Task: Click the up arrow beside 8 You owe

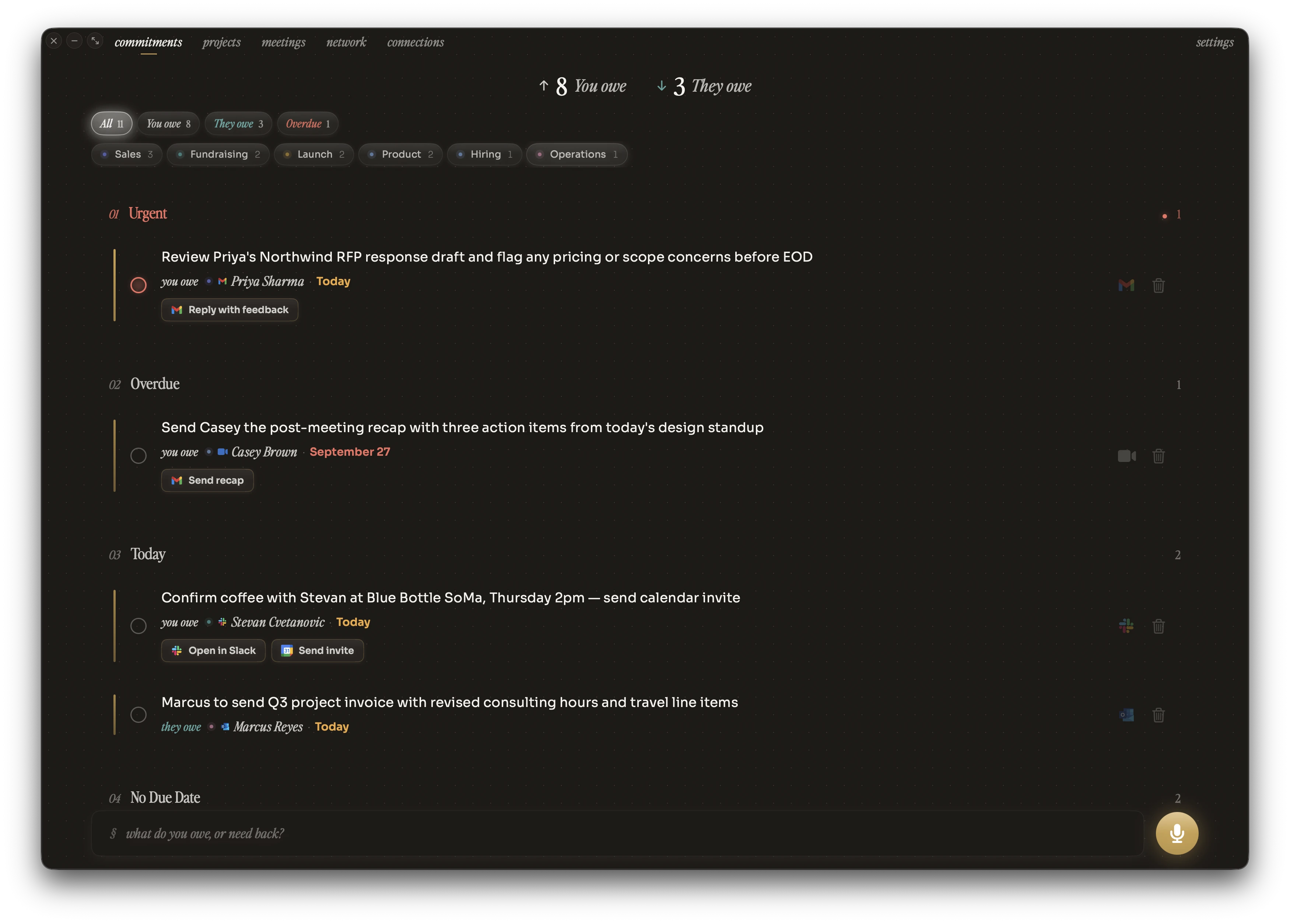Action: pos(543,86)
